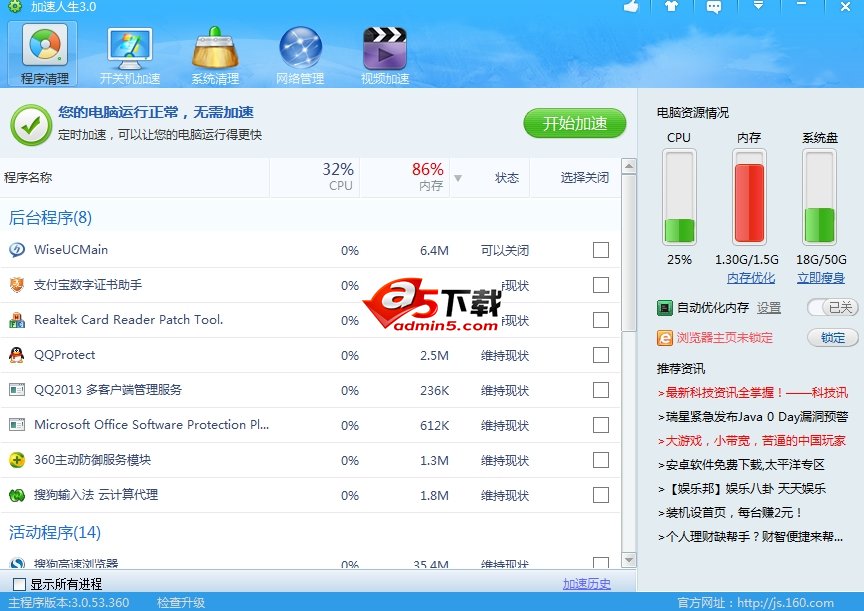The image size is (864, 611).
Task: Click the QQProtect penguin icon
Action: click(x=17, y=355)
